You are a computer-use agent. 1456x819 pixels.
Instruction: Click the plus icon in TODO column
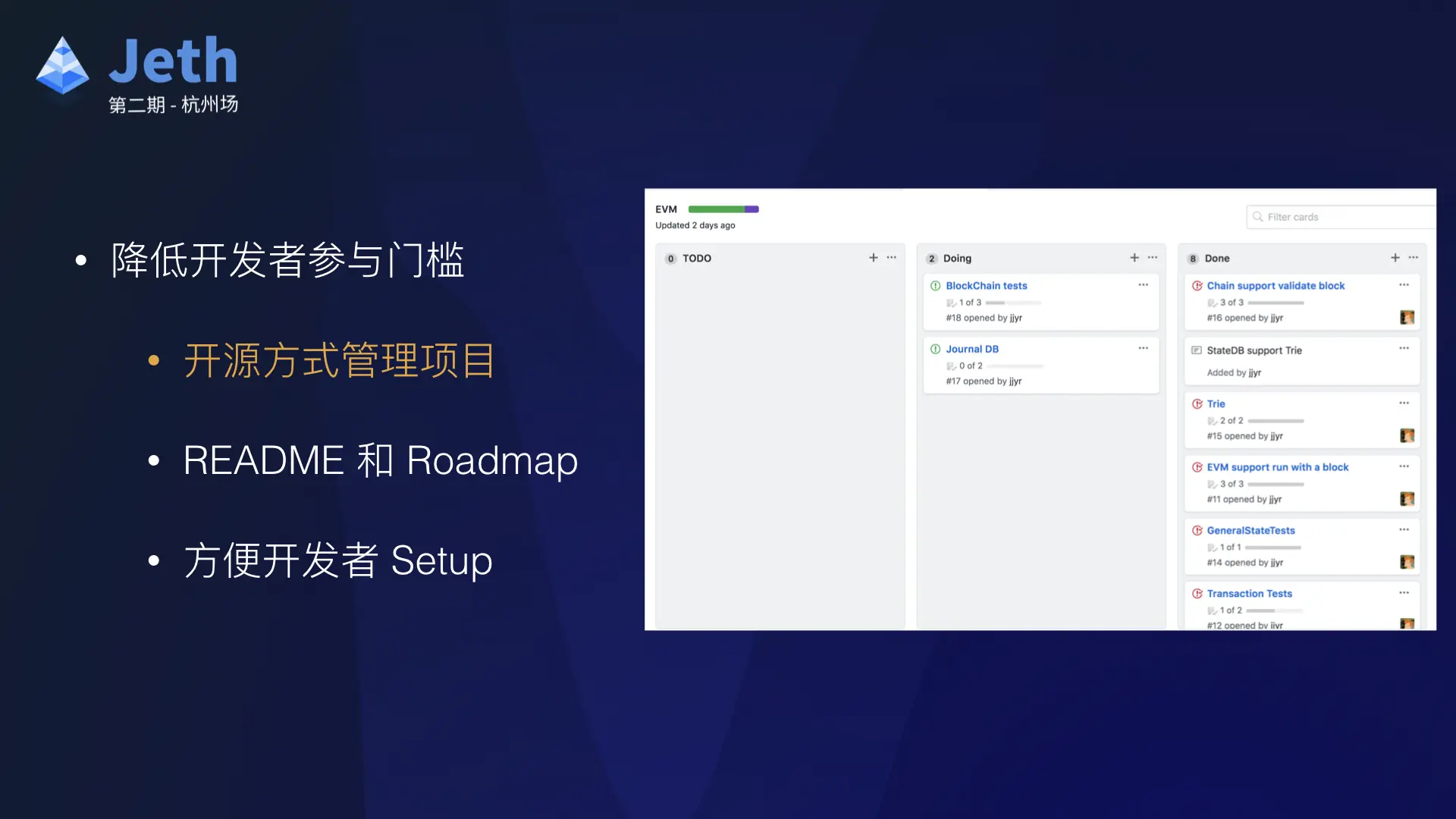(x=874, y=258)
